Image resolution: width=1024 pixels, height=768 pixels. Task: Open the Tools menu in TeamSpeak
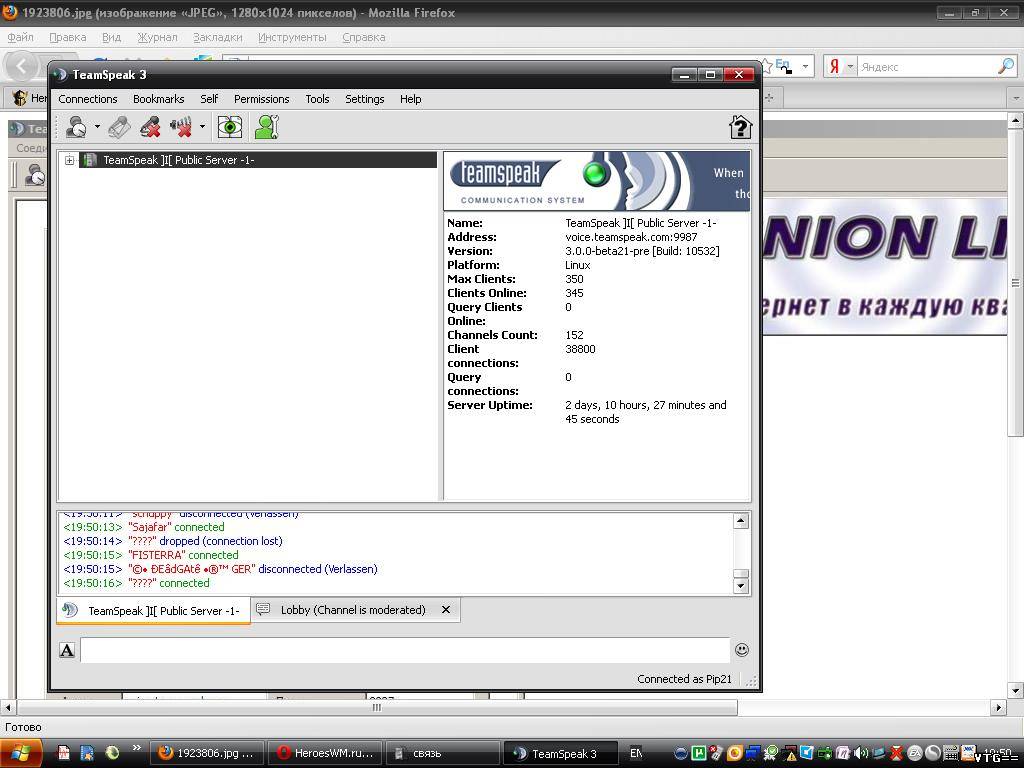pos(317,99)
